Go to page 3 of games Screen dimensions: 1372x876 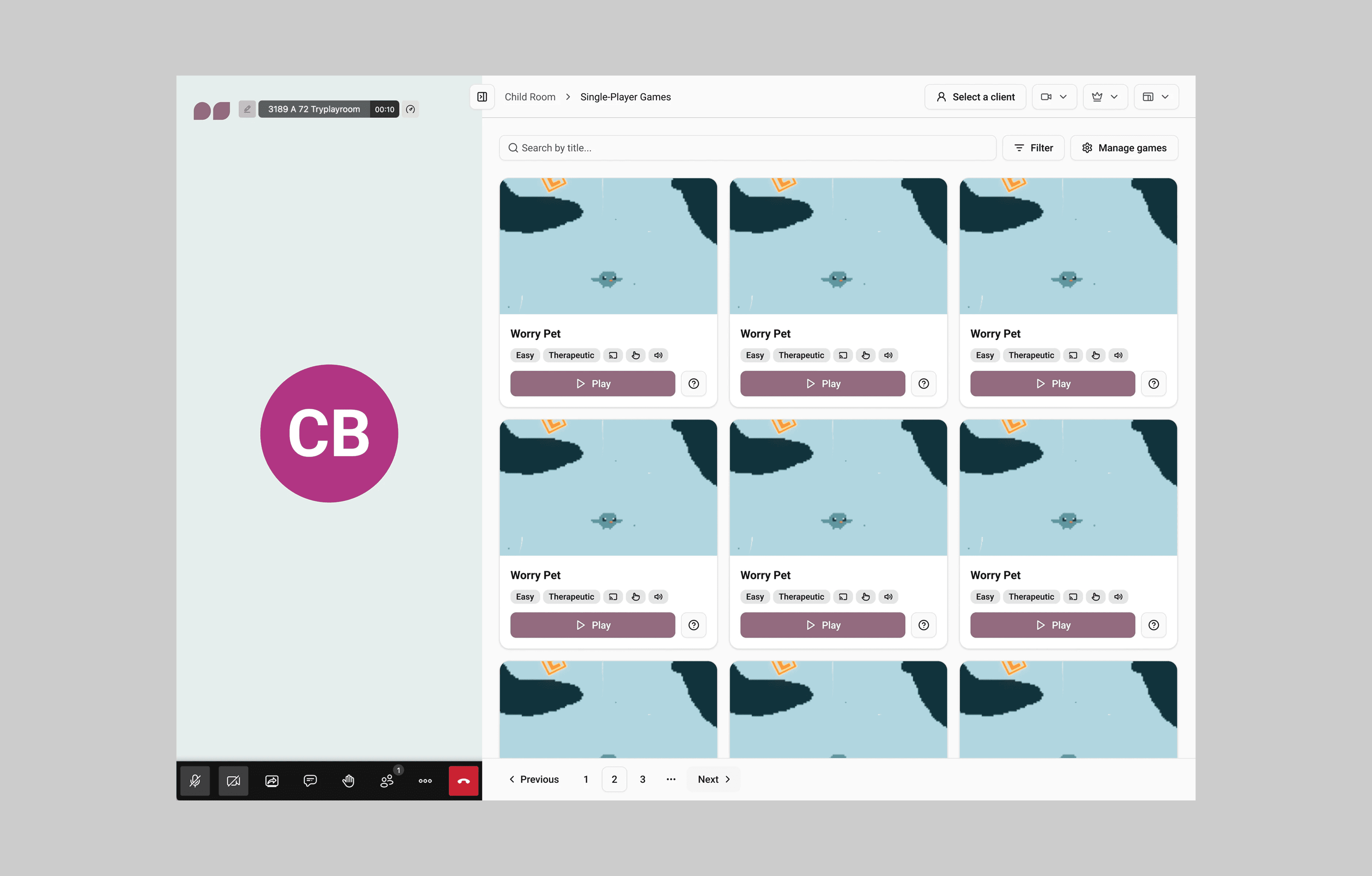point(642,779)
